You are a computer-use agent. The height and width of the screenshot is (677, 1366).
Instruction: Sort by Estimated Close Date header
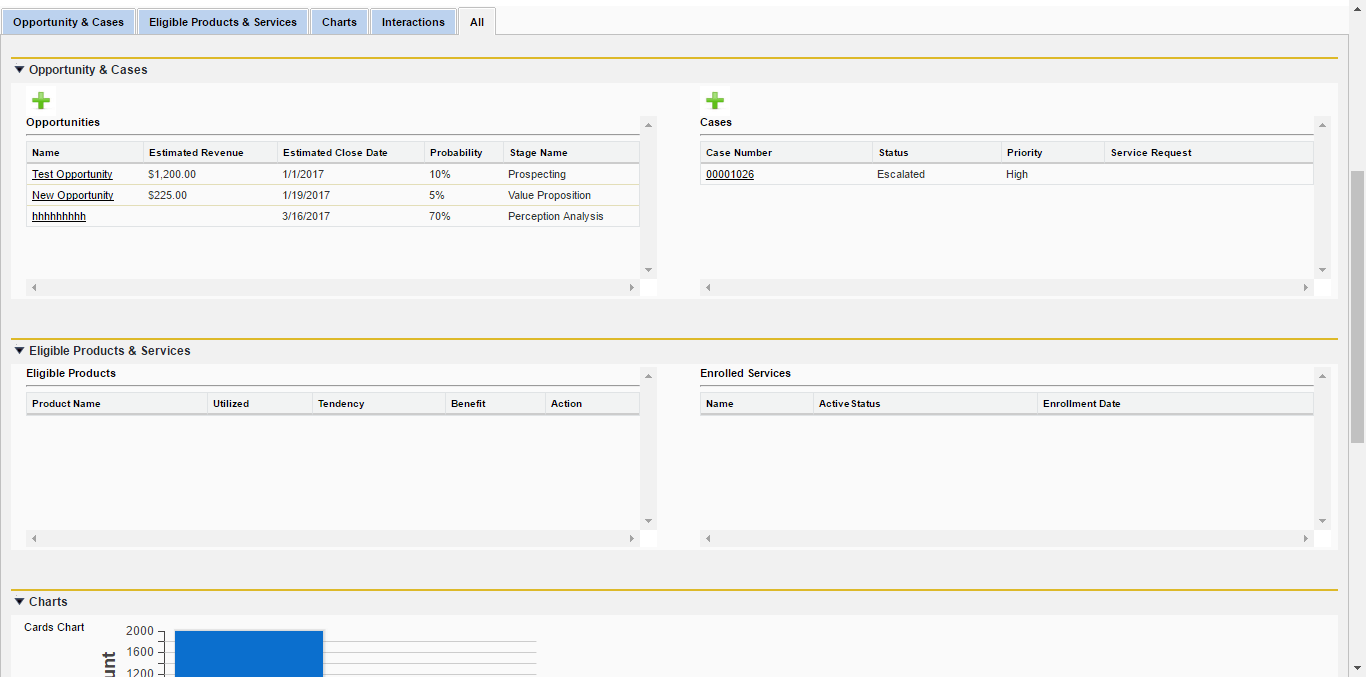tap(351, 153)
